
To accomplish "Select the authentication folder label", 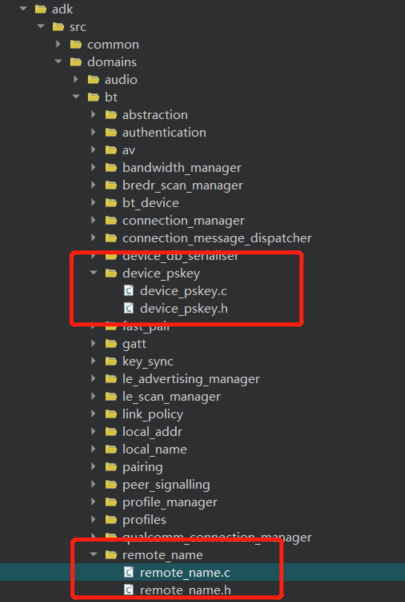I will pyautogui.click(x=164, y=132).
